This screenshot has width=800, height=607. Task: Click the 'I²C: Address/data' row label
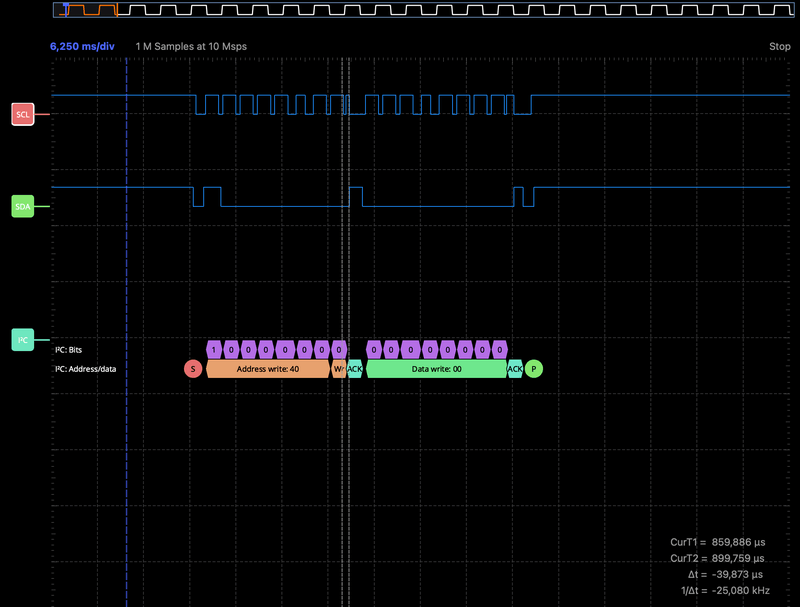86,369
